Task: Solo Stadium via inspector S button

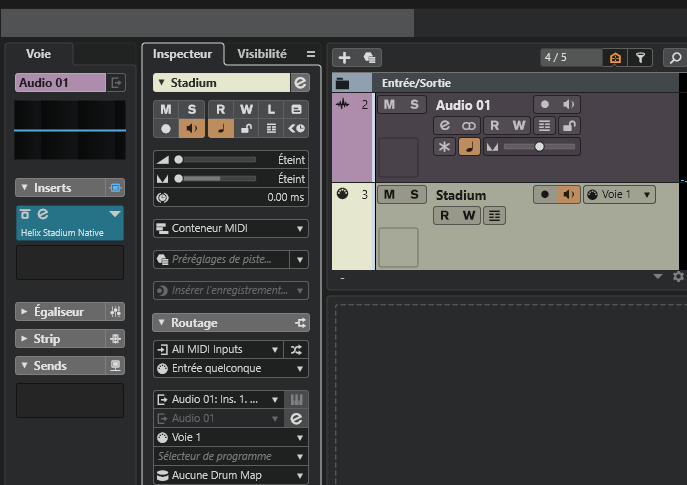Action: [192, 109]
